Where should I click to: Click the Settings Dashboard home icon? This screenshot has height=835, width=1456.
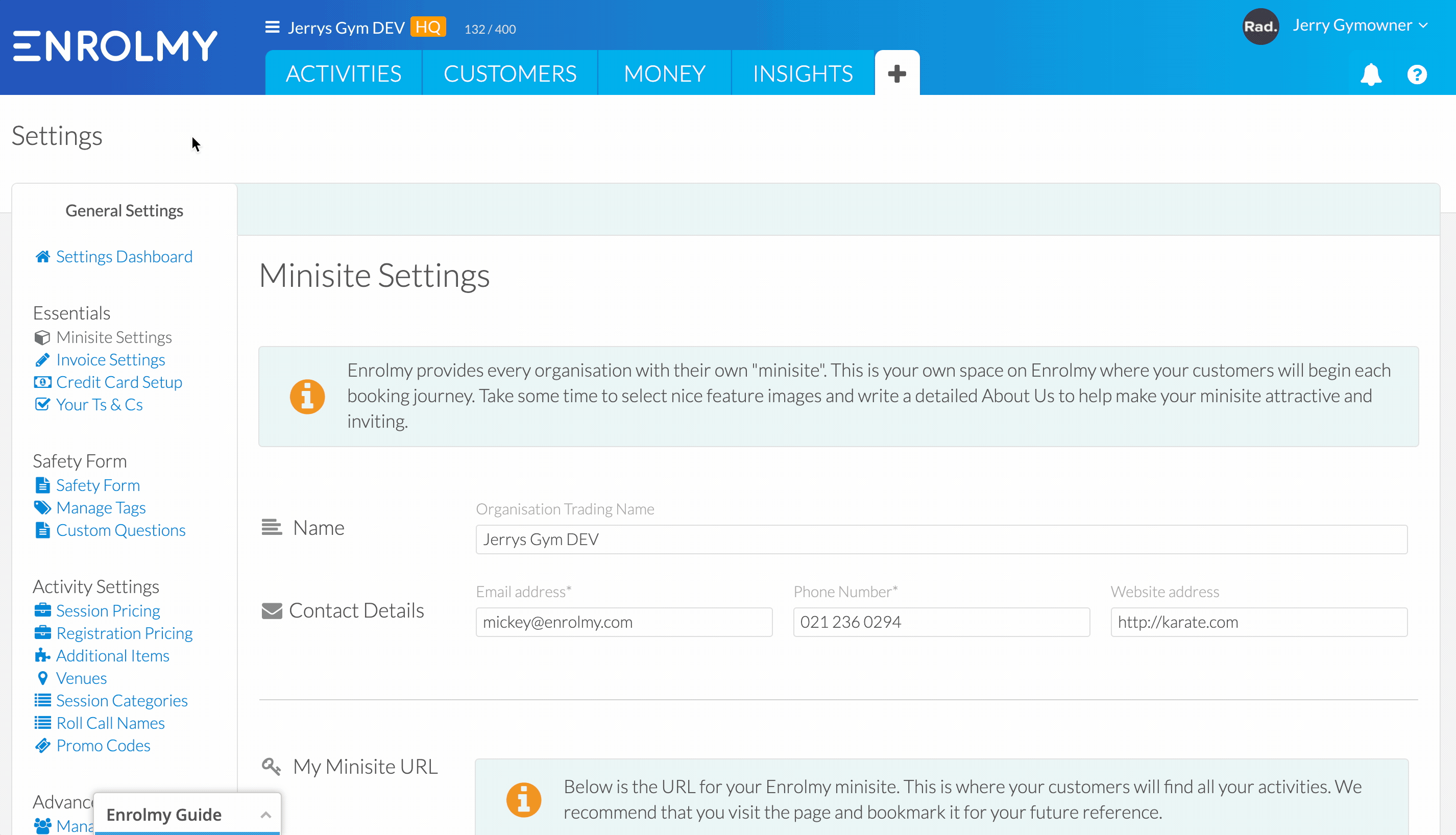tap(42, 256)
